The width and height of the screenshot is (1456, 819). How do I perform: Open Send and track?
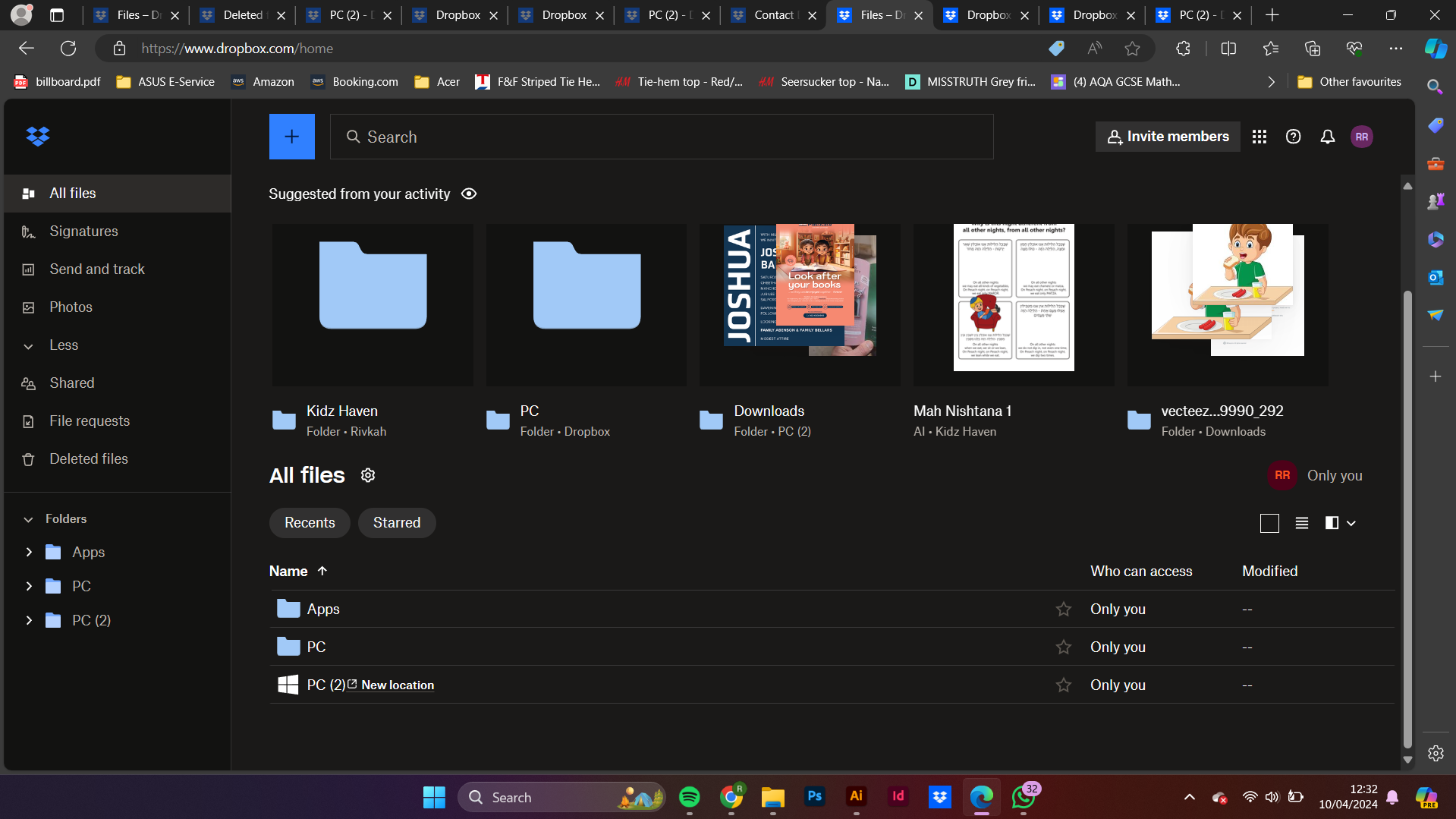click(x=118, y=269)
